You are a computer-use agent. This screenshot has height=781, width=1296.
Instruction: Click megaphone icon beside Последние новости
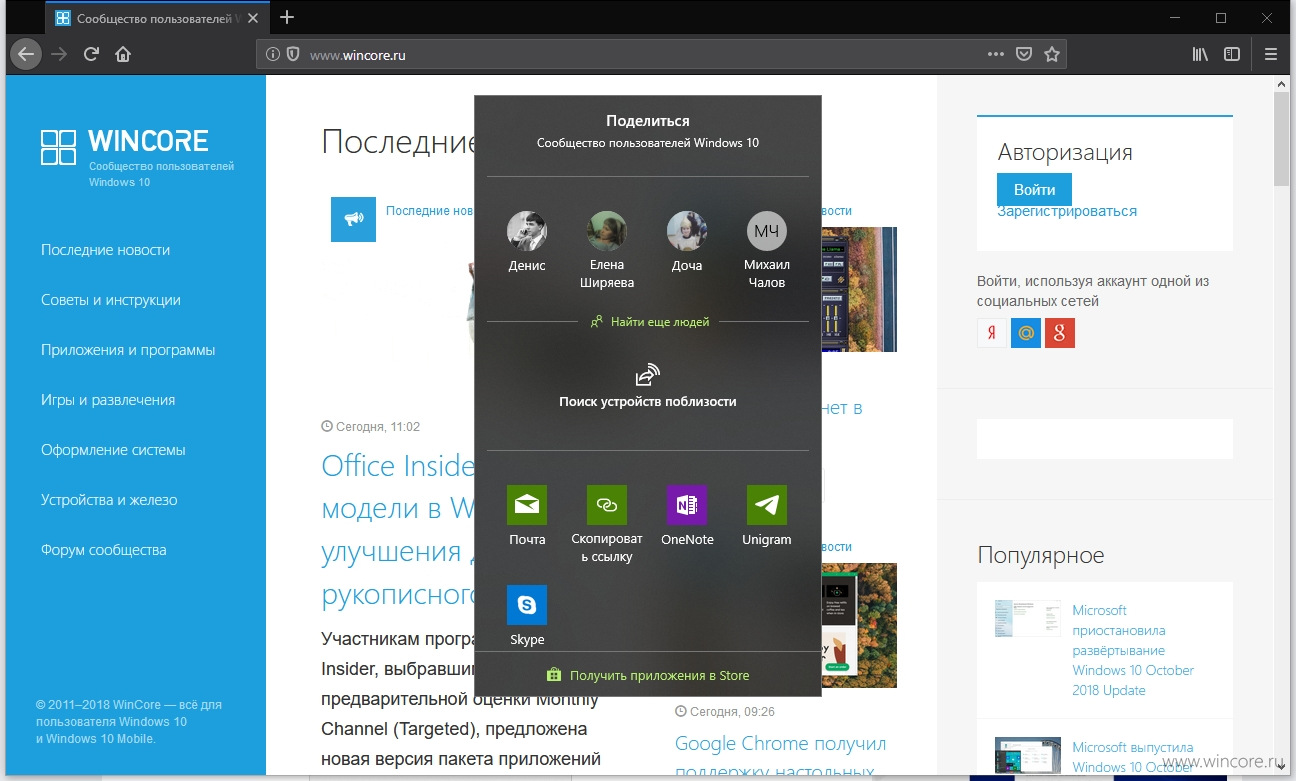click(x=353, y=219)
